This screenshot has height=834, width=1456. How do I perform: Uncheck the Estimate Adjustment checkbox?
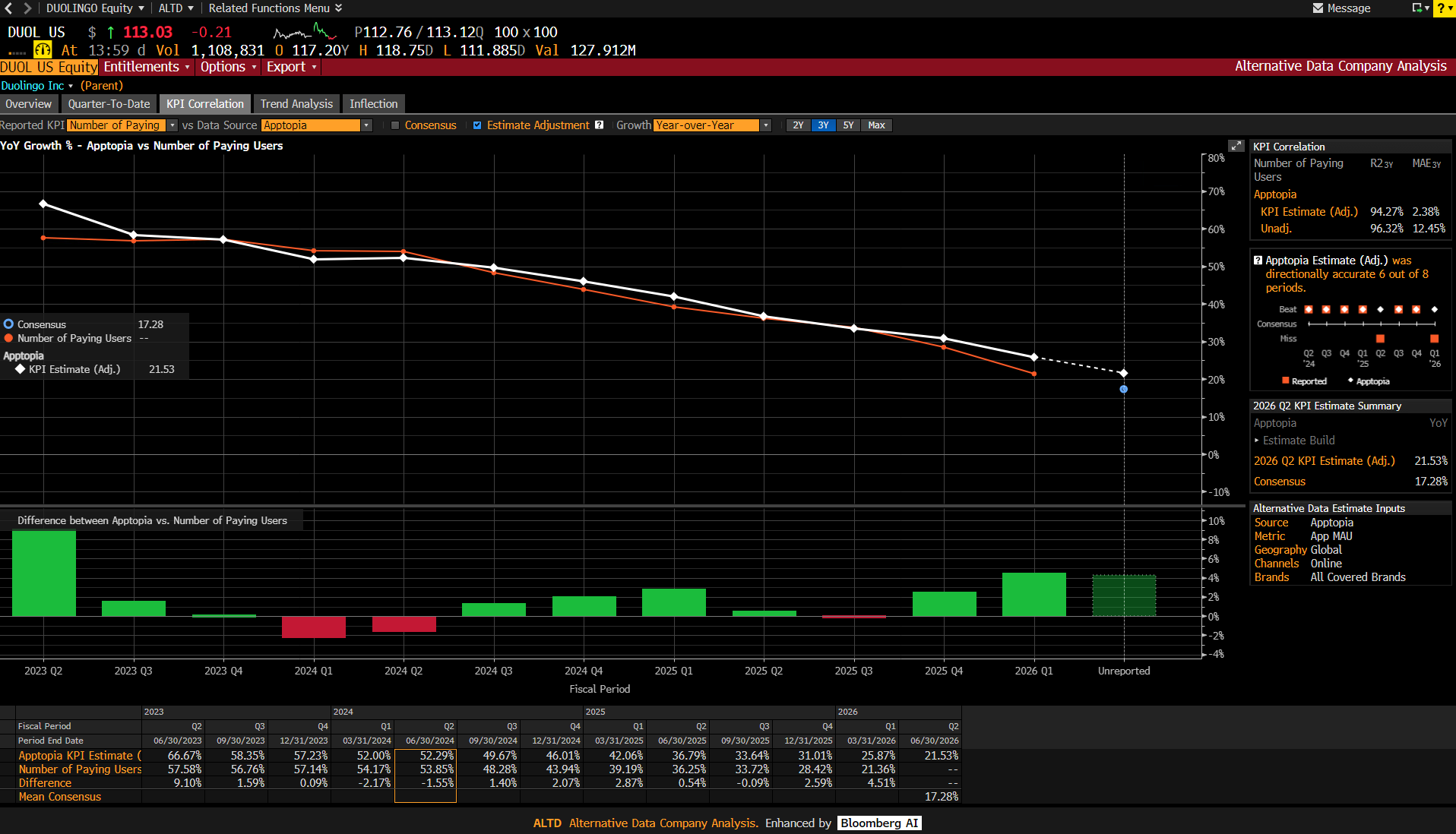click(x=477, y=125)
